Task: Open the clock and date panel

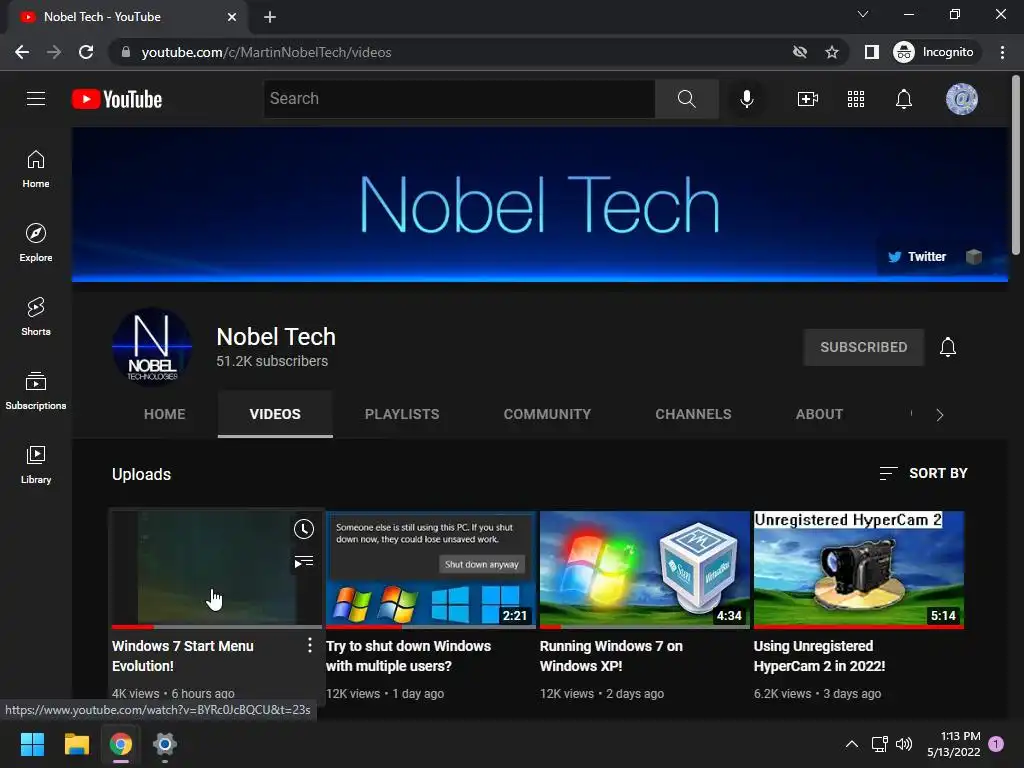Action: point(953,744)
